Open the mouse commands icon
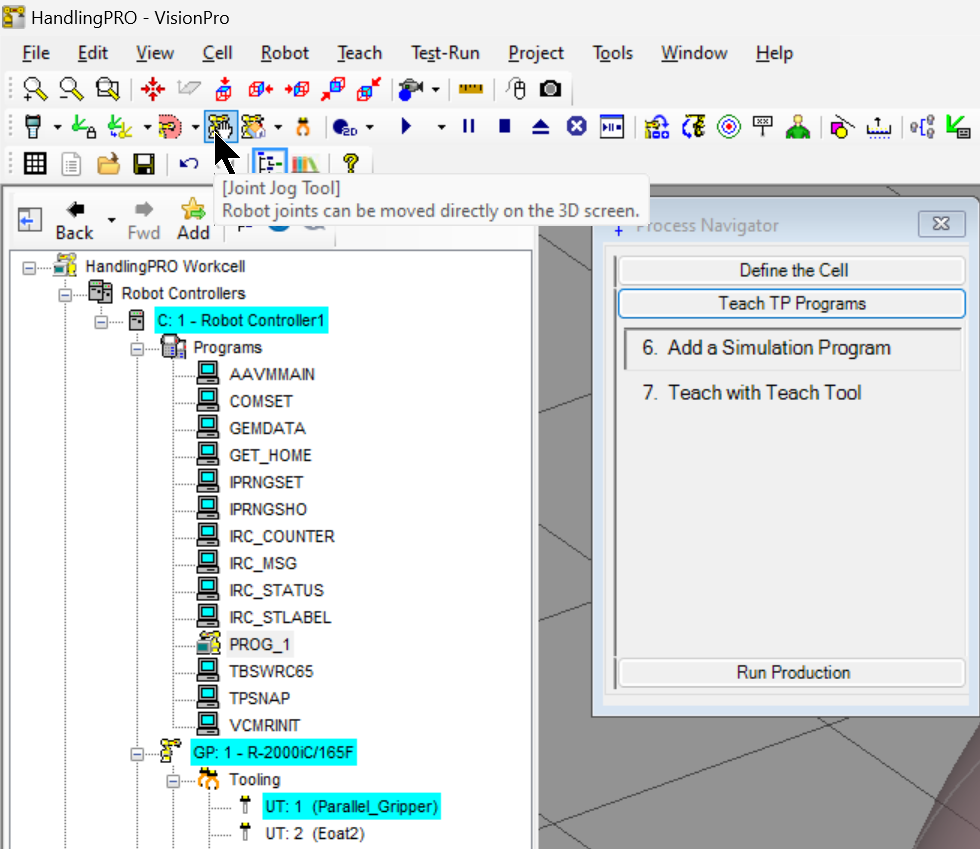 pyautogui.click(x=517, y=89)
